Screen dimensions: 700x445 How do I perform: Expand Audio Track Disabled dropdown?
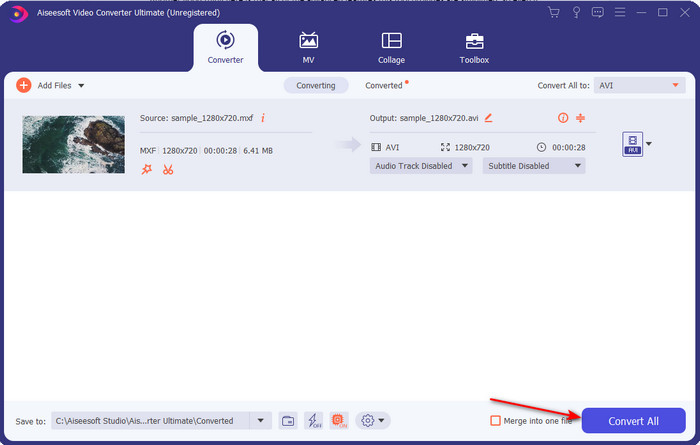421,166
